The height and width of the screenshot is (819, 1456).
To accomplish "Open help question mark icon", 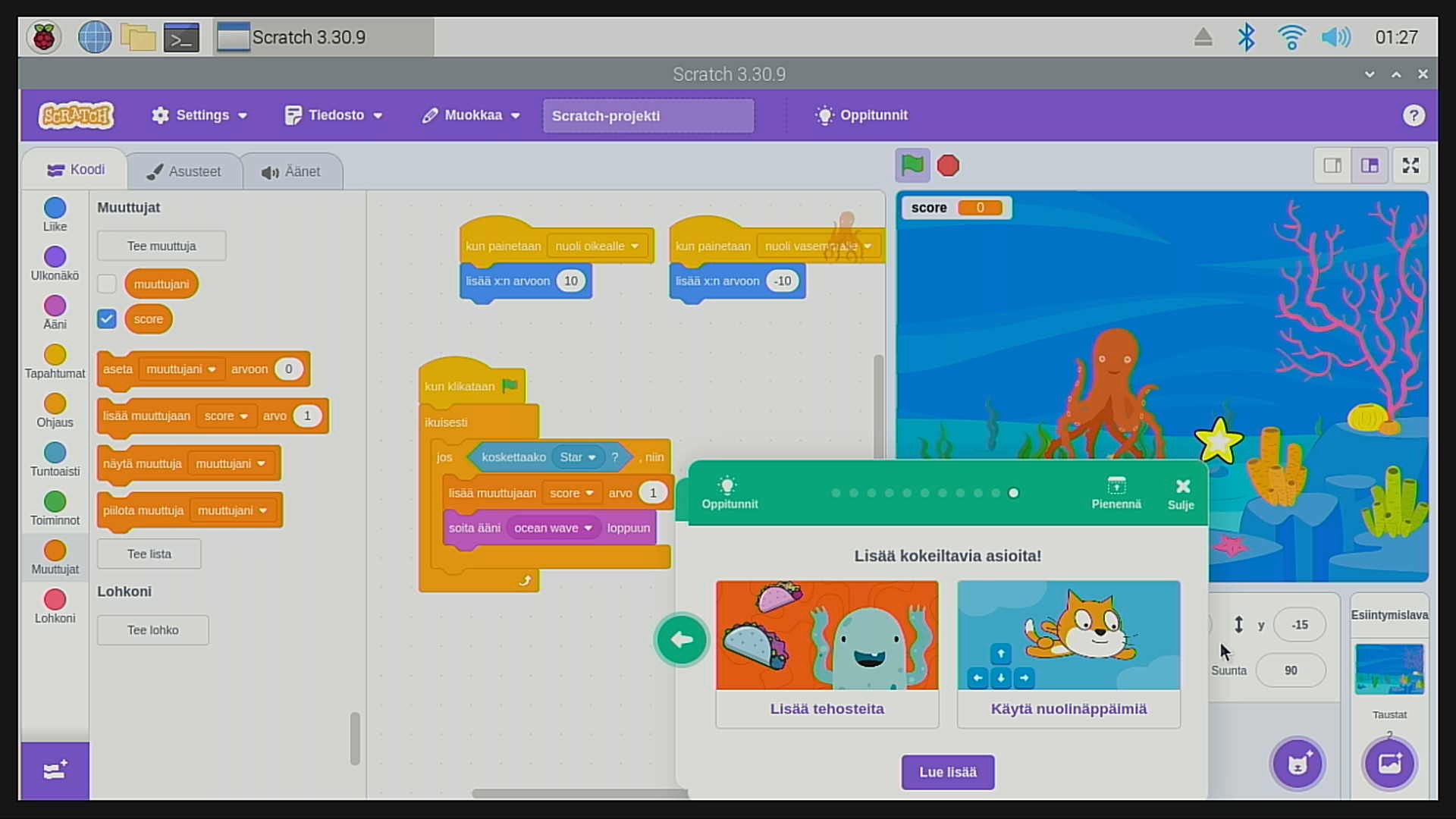I will point(1413,115).
